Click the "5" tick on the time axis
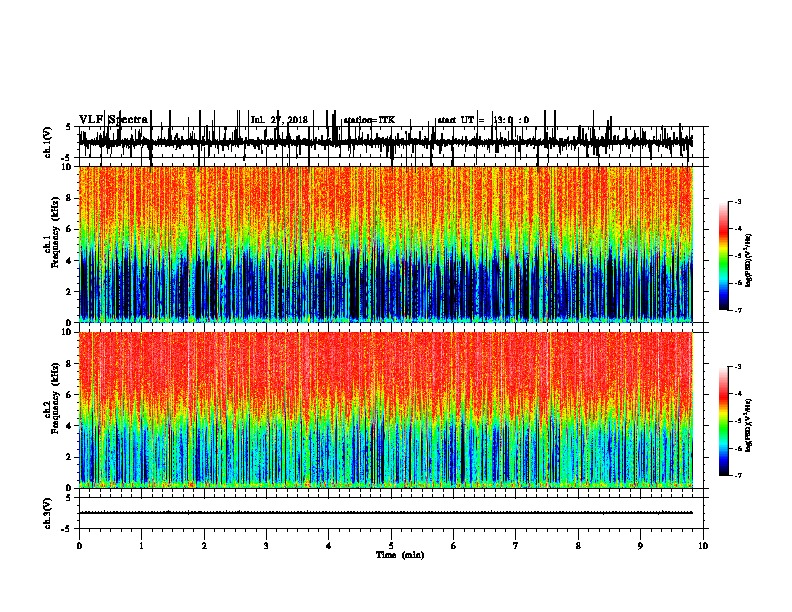This screenshot has width=792, height=612. (x=391, y=546)
